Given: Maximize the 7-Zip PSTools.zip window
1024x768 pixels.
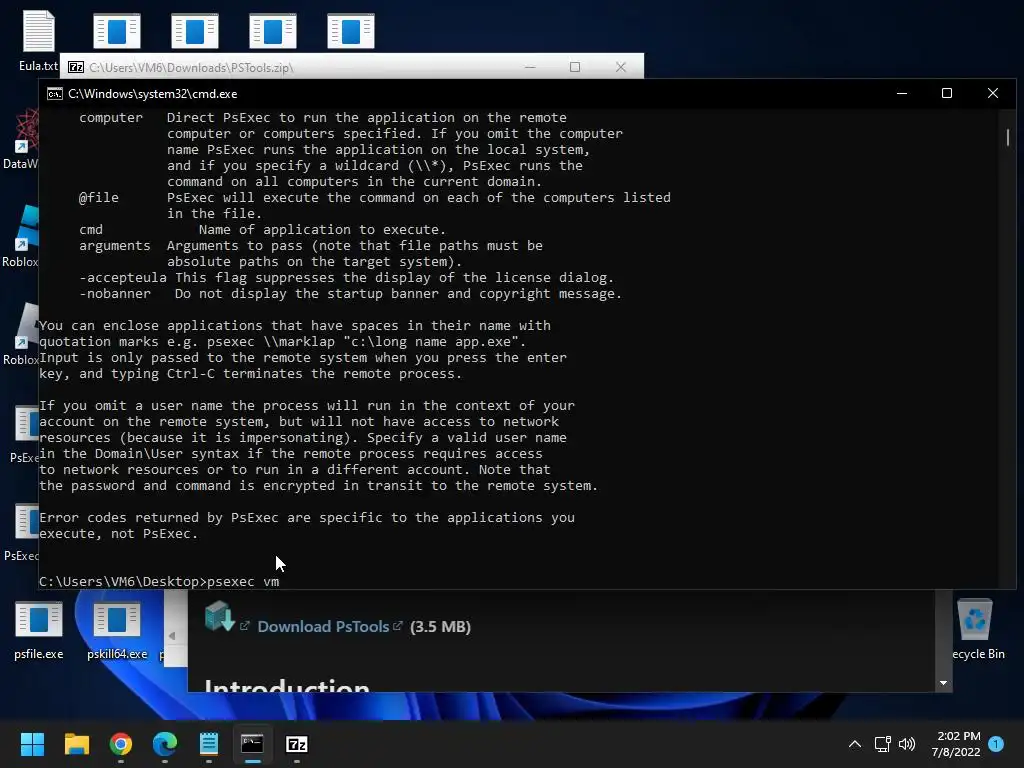Looking at the screenshot, I should pyautogui.click(x=575, y=67).
